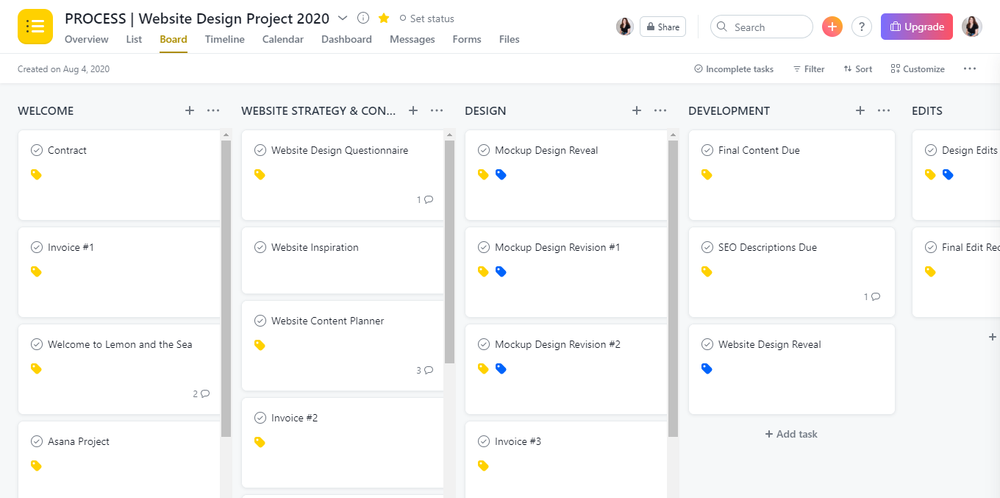1000x498 pixels.
Task: Click the yellow project list icon
Action: click(x=35, y=27)
